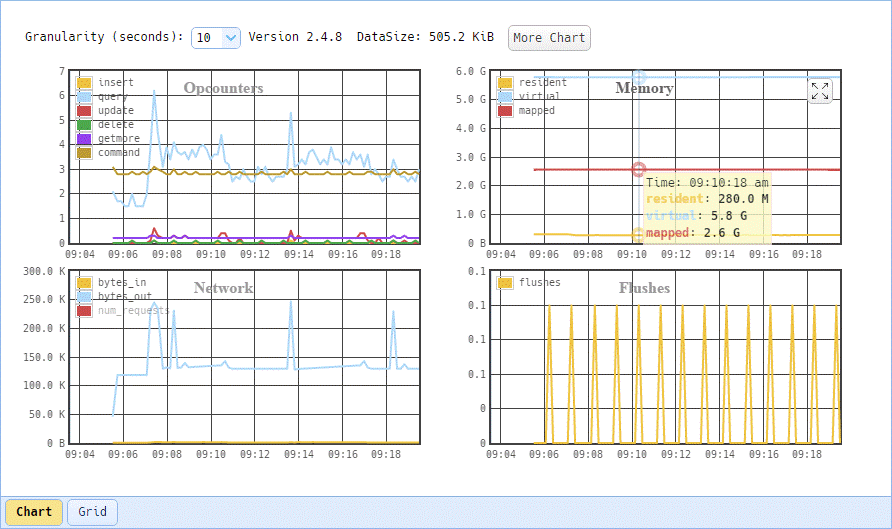892x529 pixels.
Task: Select the Chart tab
Action: [x=34, y=512]
